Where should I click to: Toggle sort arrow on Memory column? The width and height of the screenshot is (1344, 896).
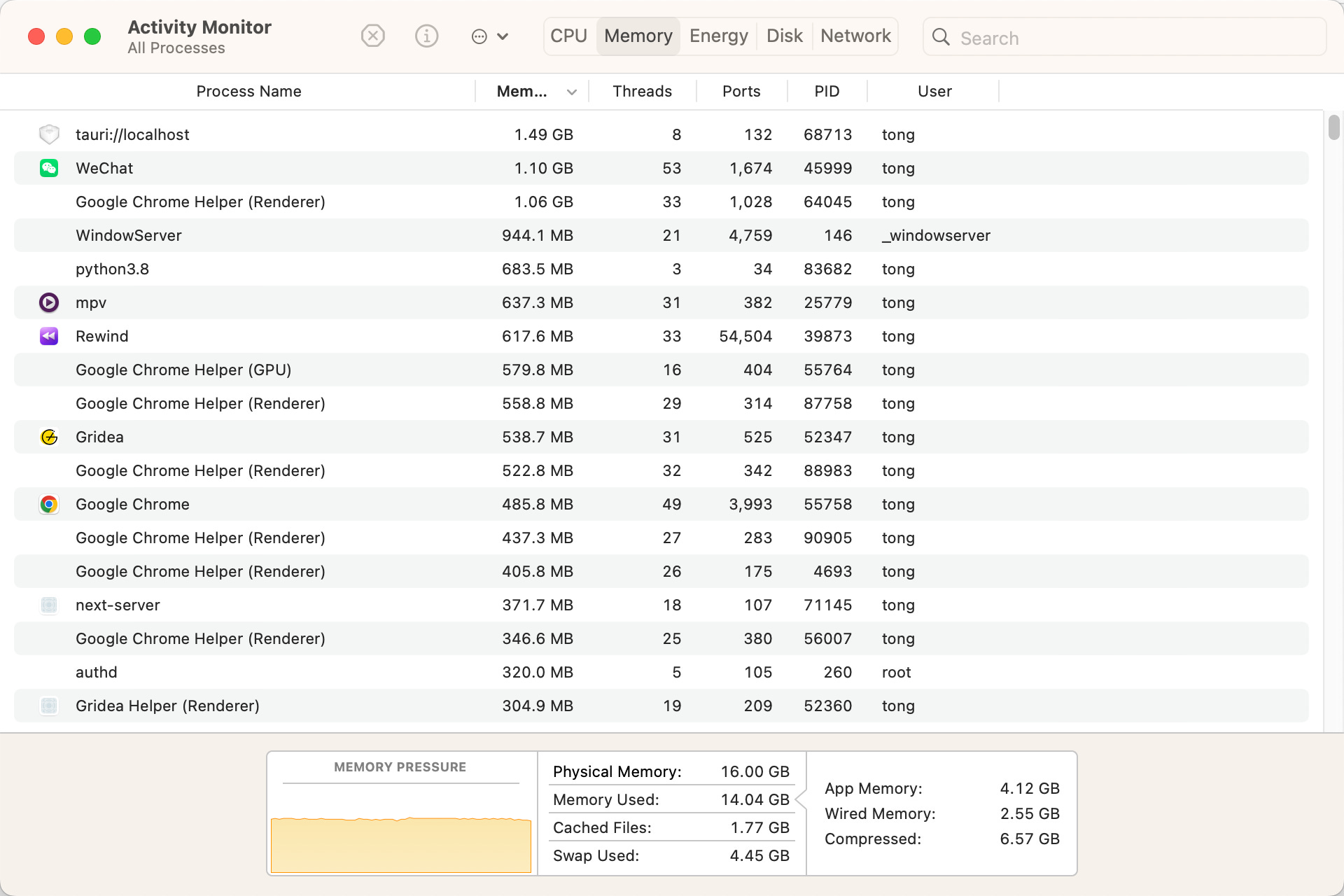click(x=572, y=92)
